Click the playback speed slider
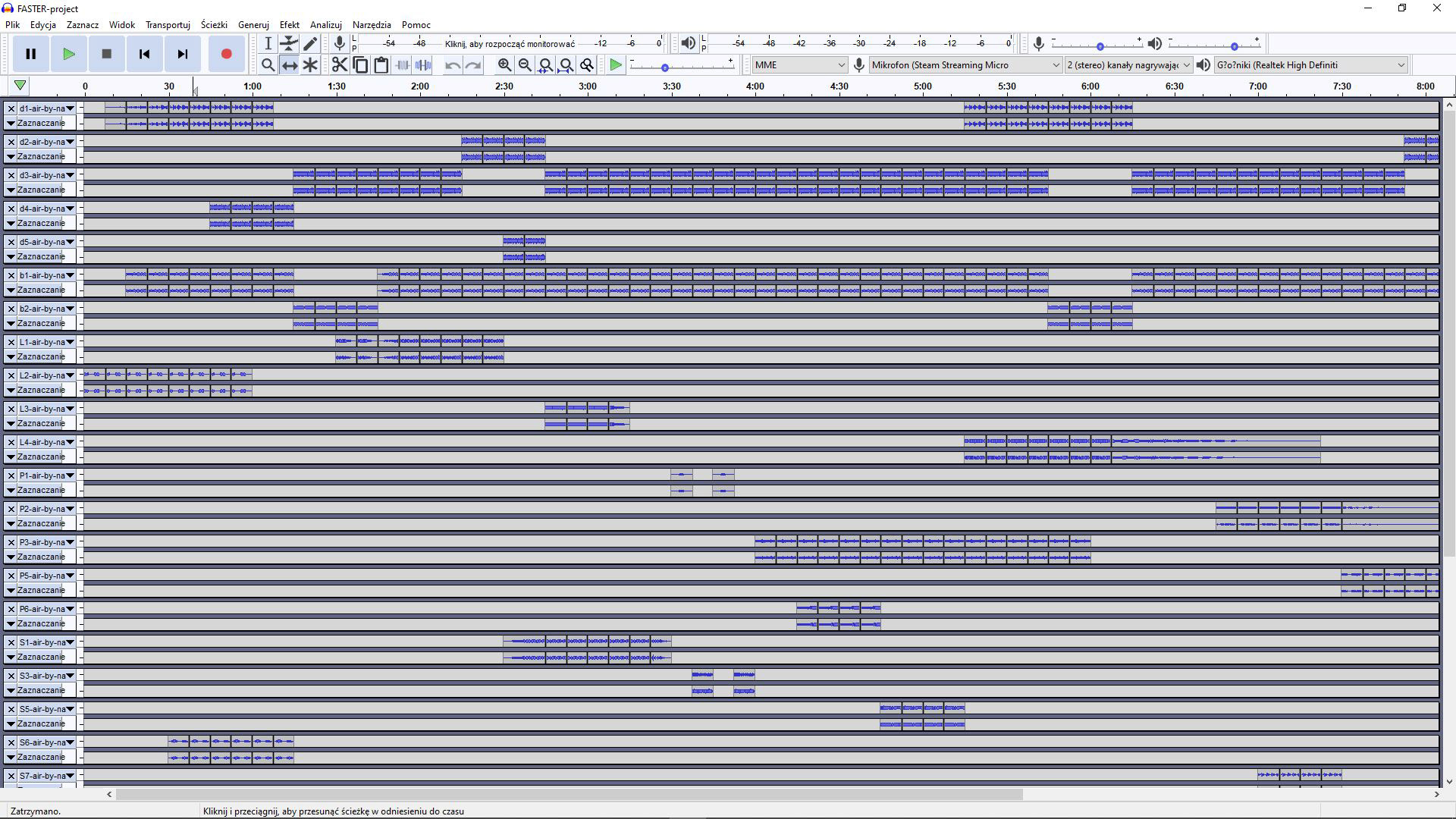The width and height of the screenshot is (1456, 819). pyautogui.click(x=665, y=67)
